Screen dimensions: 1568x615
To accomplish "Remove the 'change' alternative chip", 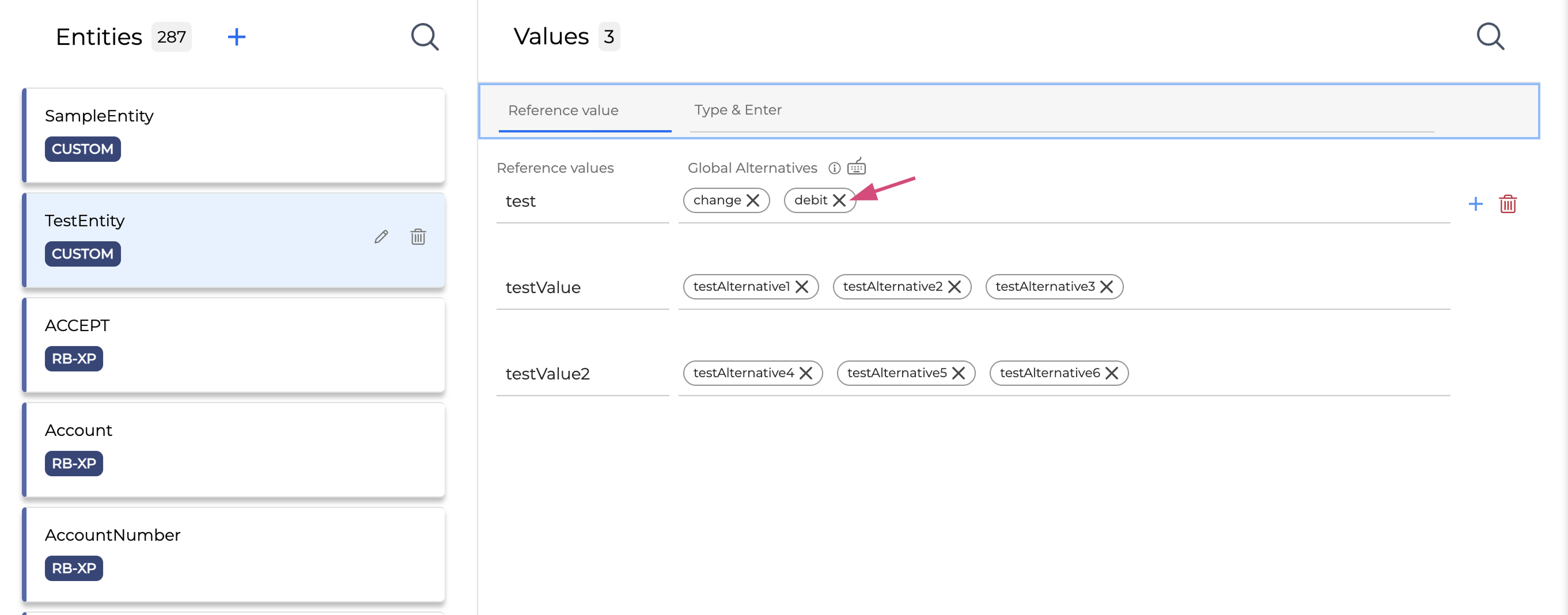I will pyautogui.click(x=752, y=200).
